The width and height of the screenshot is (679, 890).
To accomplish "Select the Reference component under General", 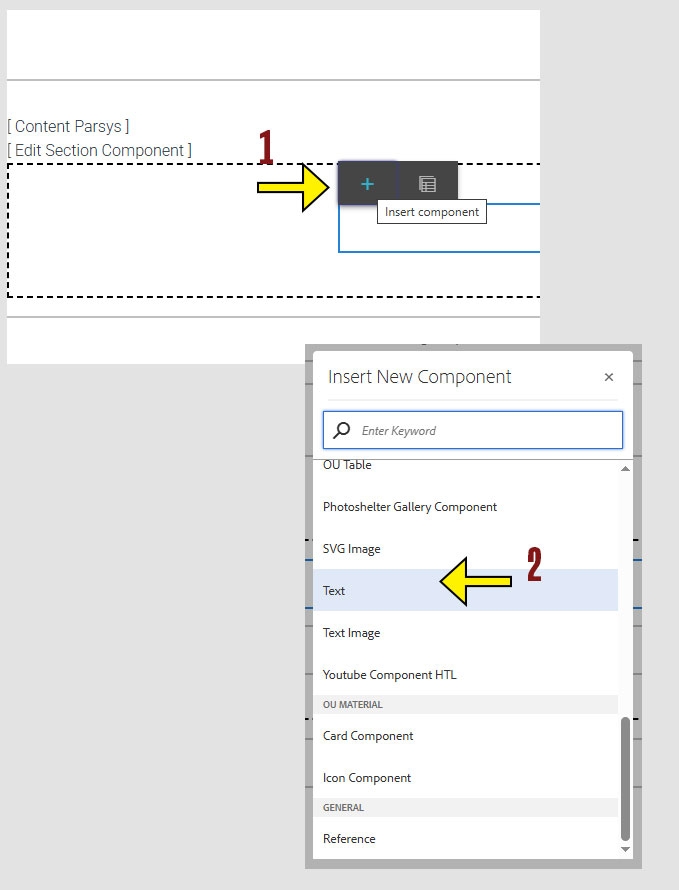I will point(465,838).
